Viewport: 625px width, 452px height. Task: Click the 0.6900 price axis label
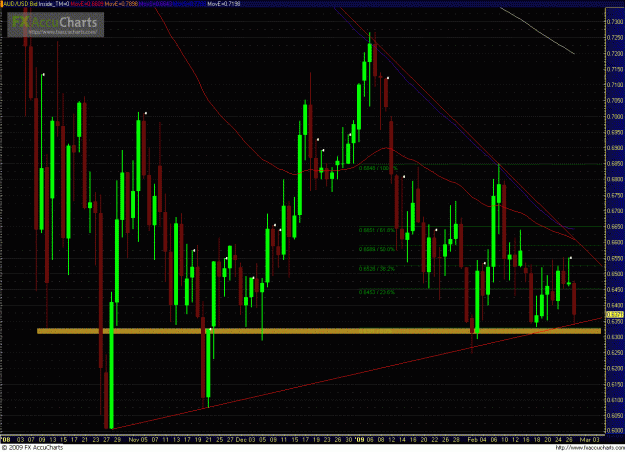pyautogui.click(x=615, y=147)
